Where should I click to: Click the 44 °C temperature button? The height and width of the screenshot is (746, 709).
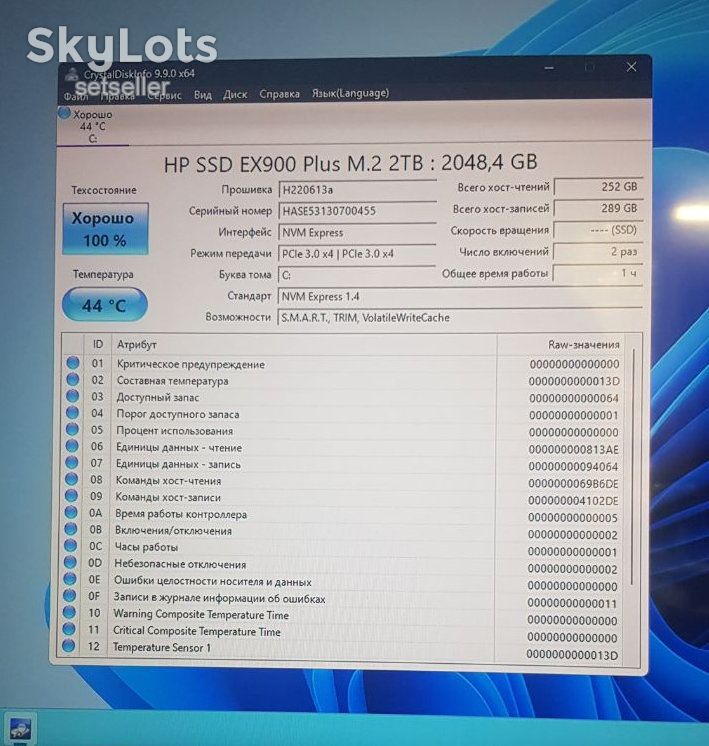coord(105,305)
